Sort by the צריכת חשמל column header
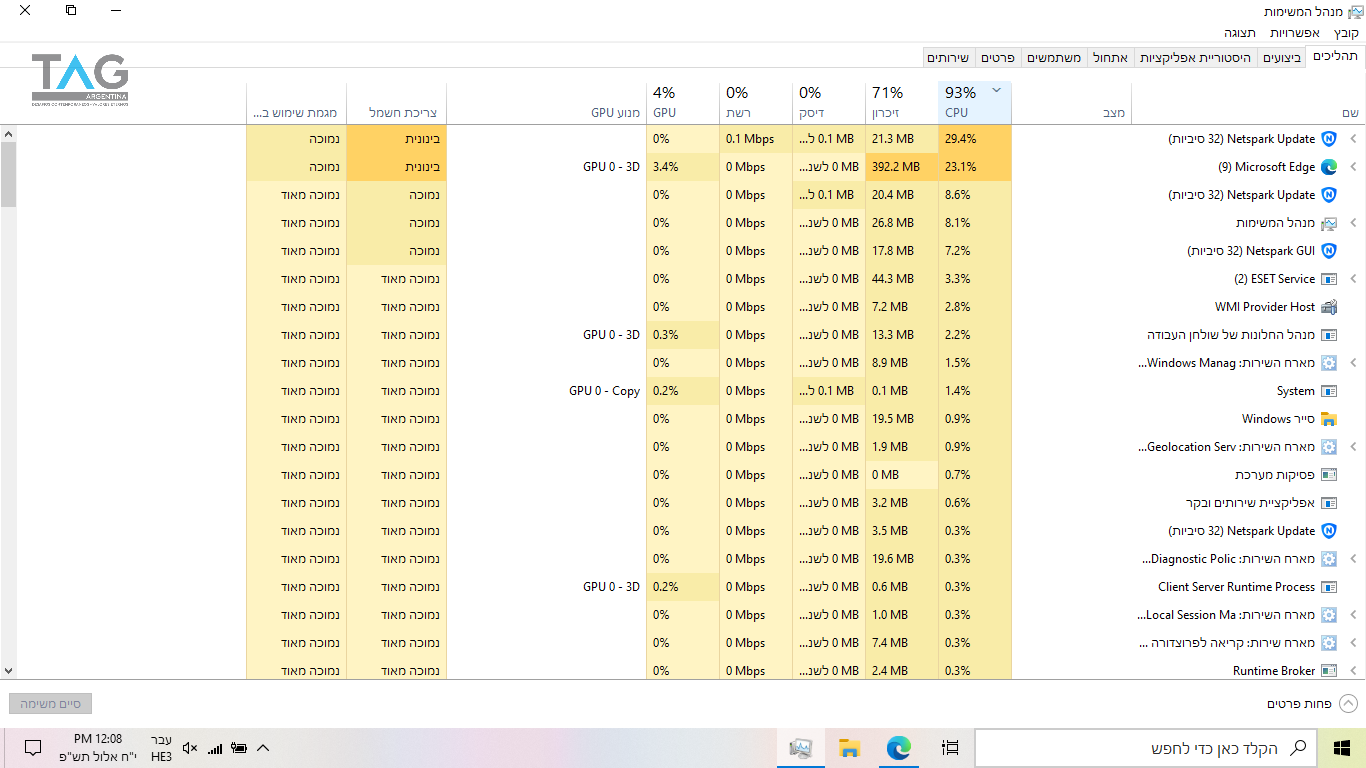This screenshot has height=768, width=1366. 397,103
